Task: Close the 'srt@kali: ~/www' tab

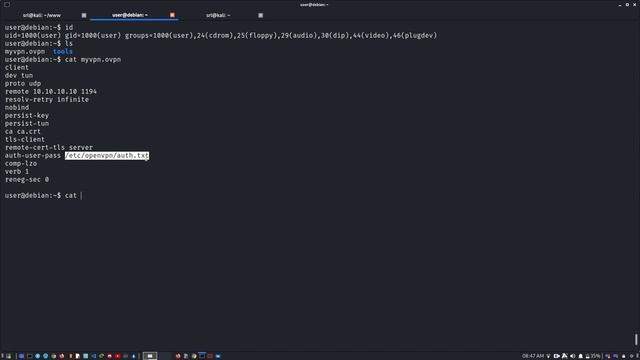Action: tap(84, 16)
